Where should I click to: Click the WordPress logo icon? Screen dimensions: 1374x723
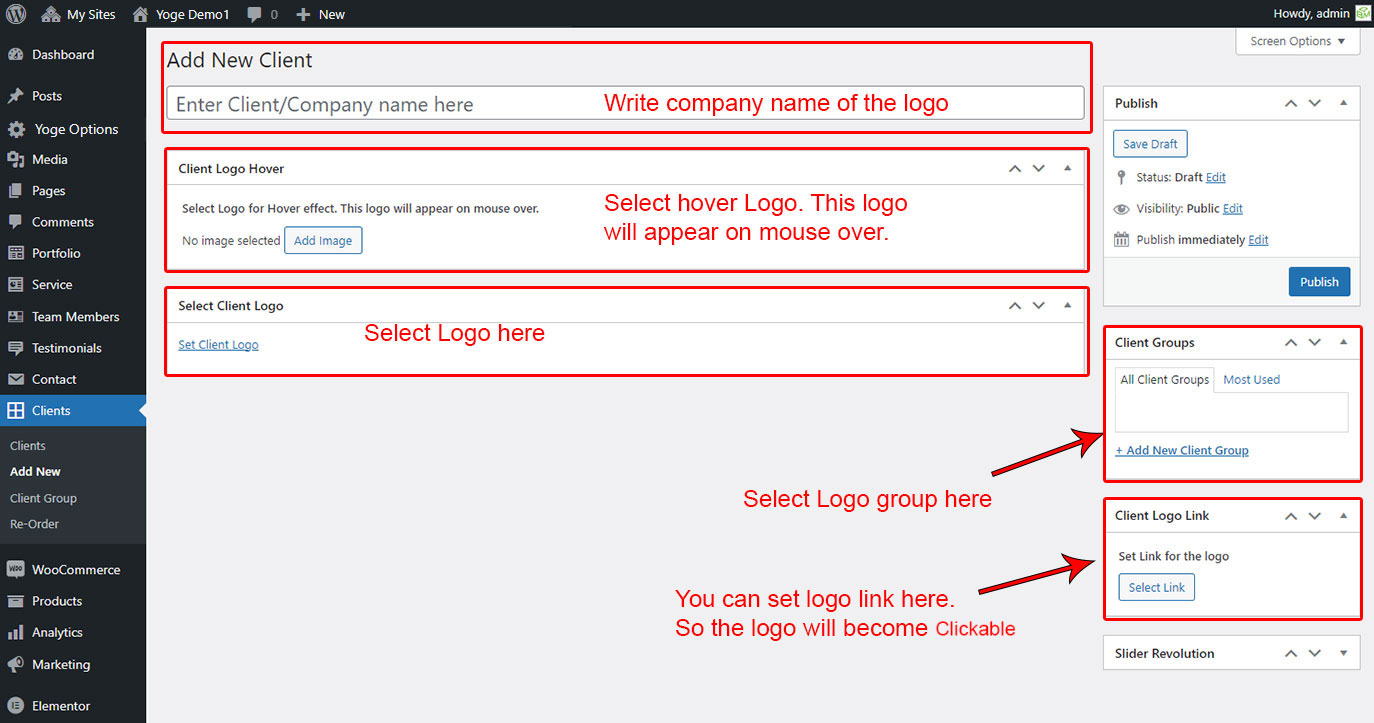[16, 14]
